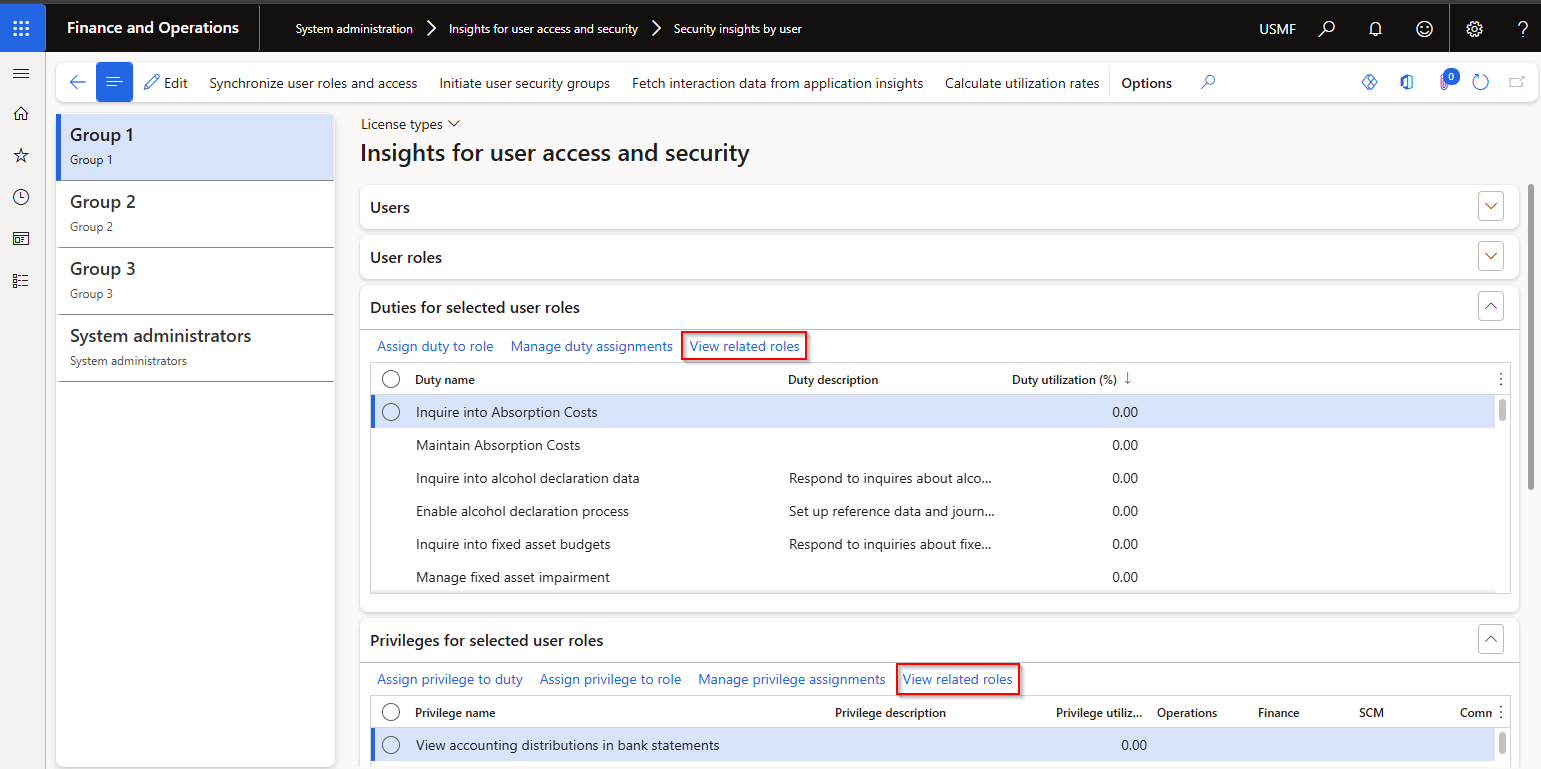This screenshot has height=769, width=1541.
Task: Click Synchronize user roles and access
Action: click(313, 83)
